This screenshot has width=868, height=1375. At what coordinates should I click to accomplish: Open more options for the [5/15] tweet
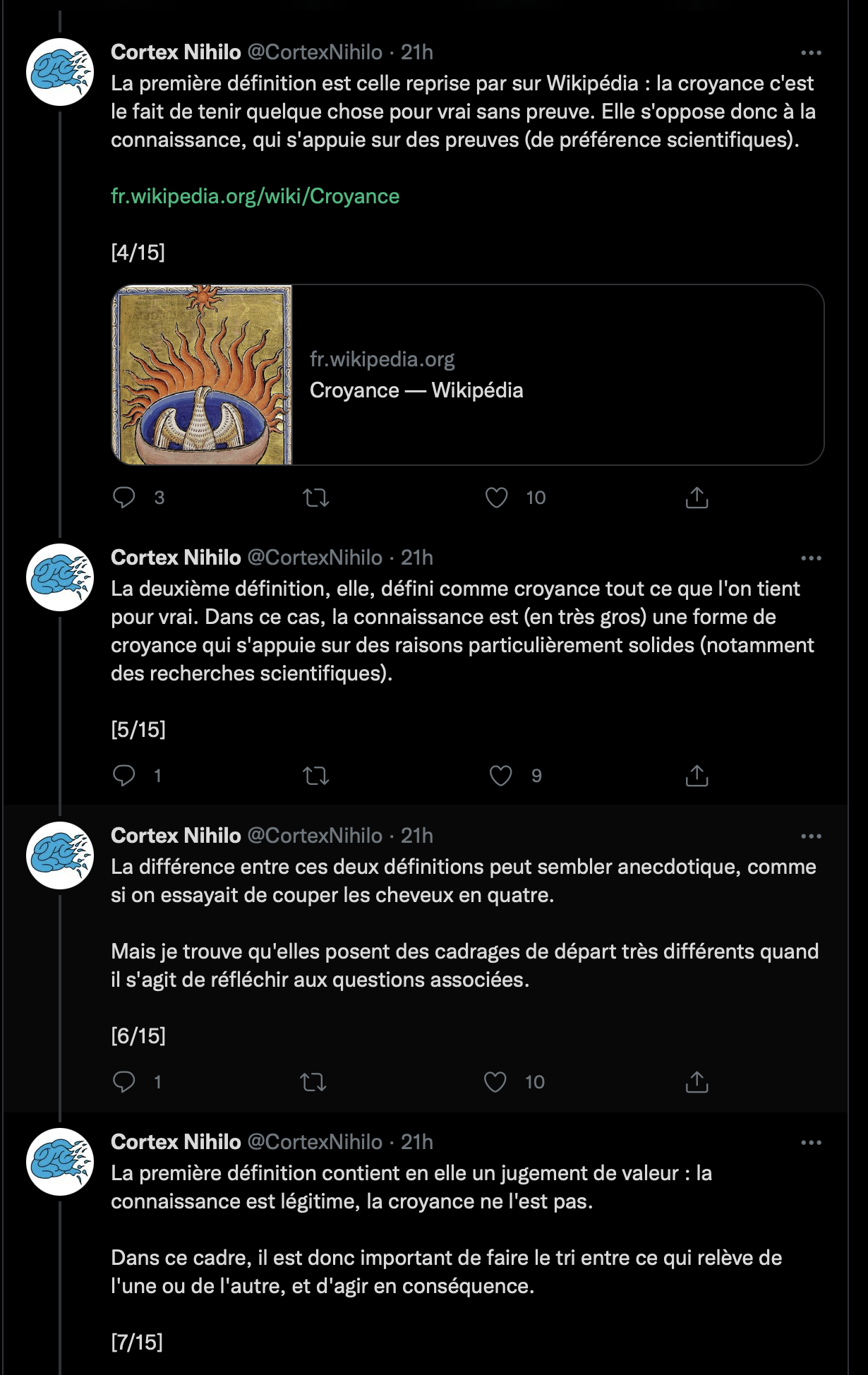point(811,558)
